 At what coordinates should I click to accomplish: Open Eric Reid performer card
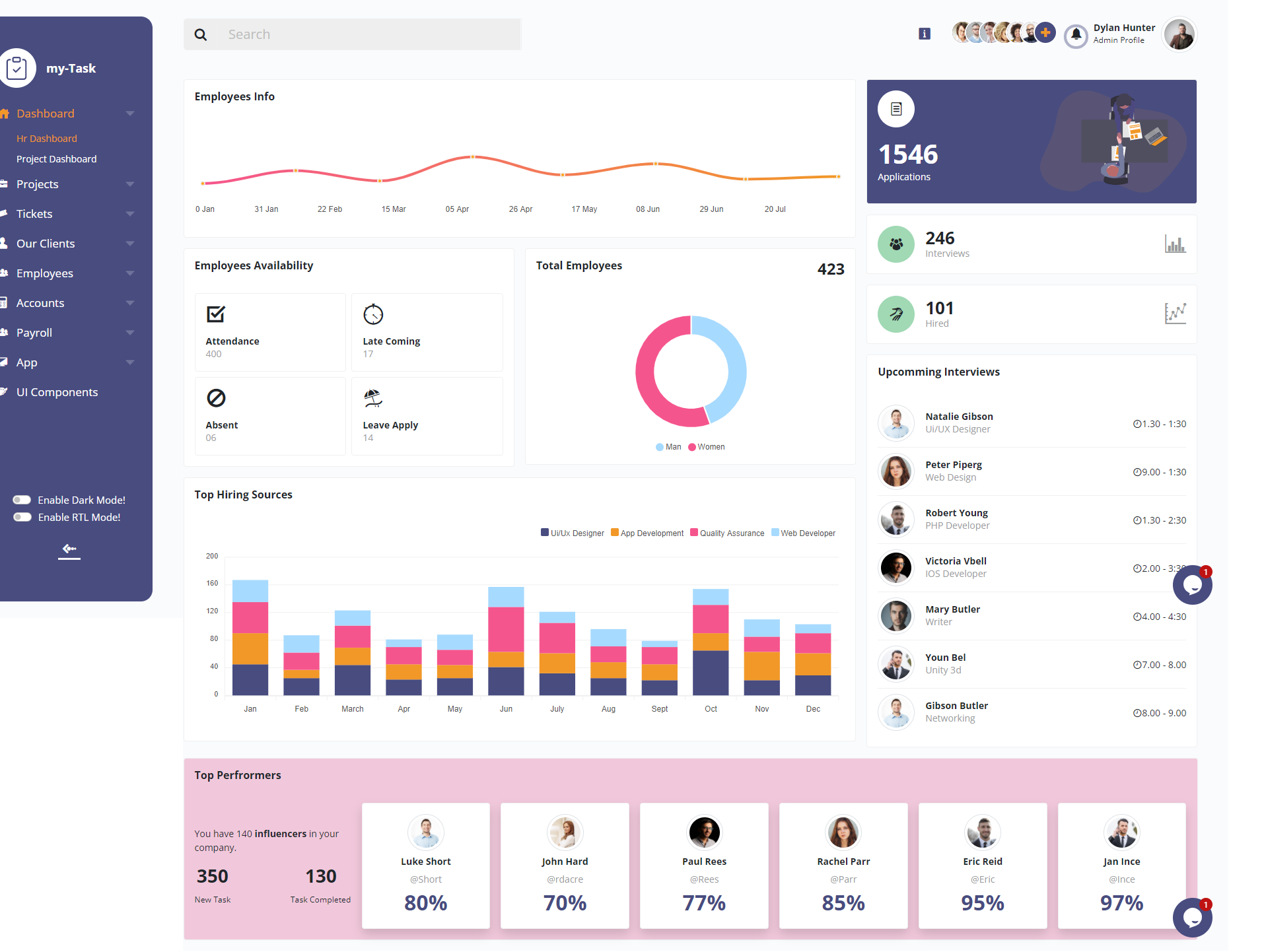(983, 866)
